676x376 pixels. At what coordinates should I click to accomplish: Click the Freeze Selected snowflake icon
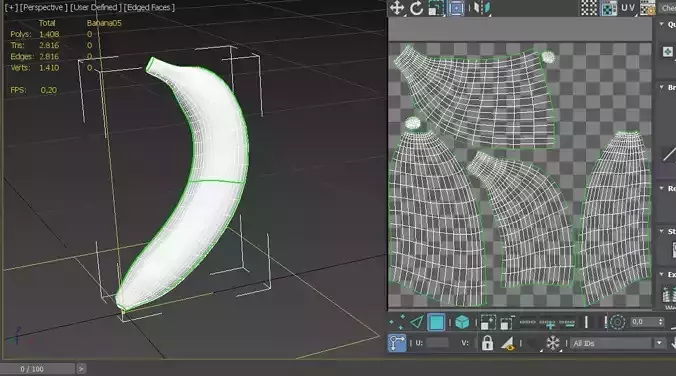[552, 343]
